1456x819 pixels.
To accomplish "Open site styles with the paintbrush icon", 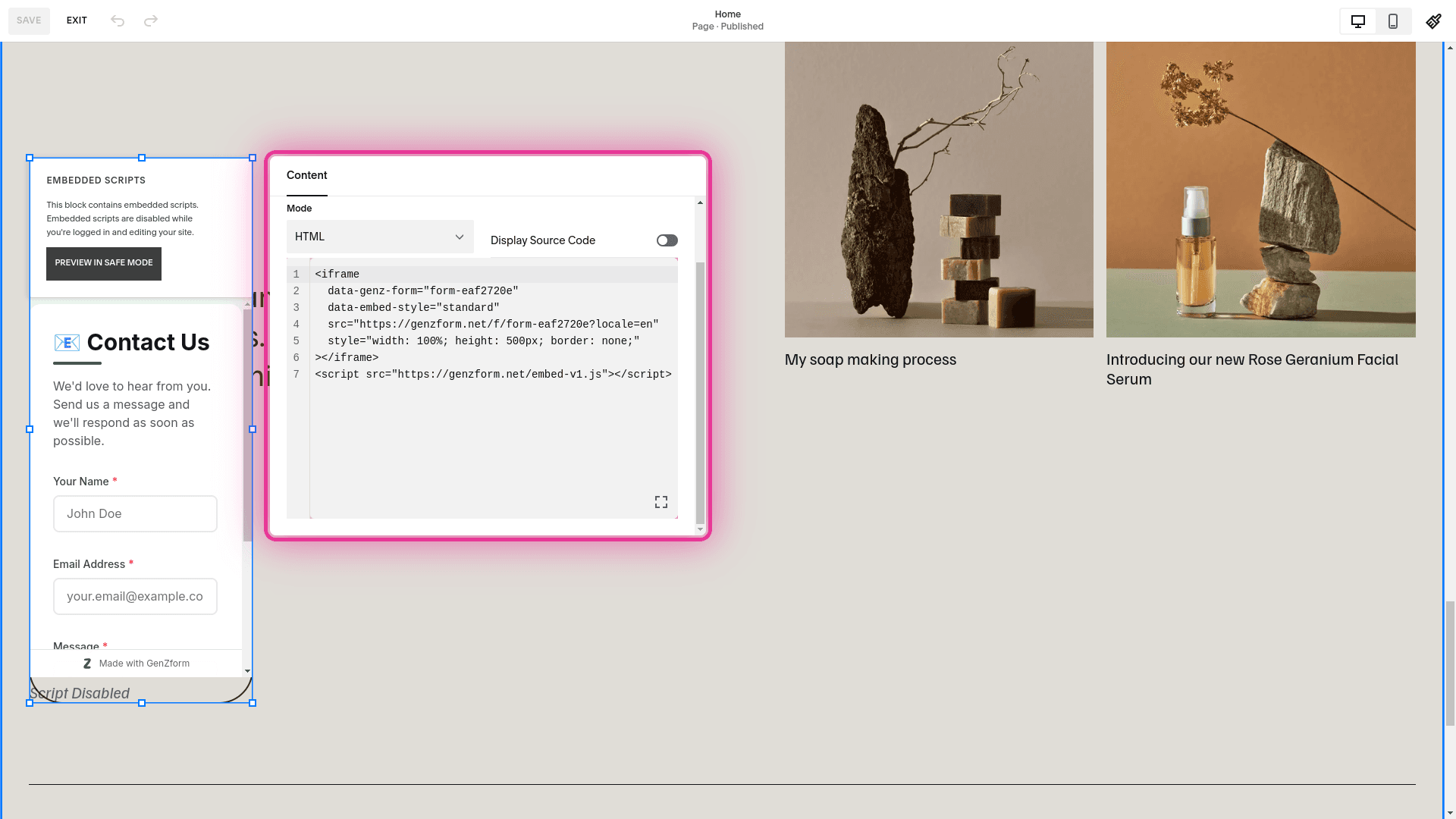I will pos(1433,20).
